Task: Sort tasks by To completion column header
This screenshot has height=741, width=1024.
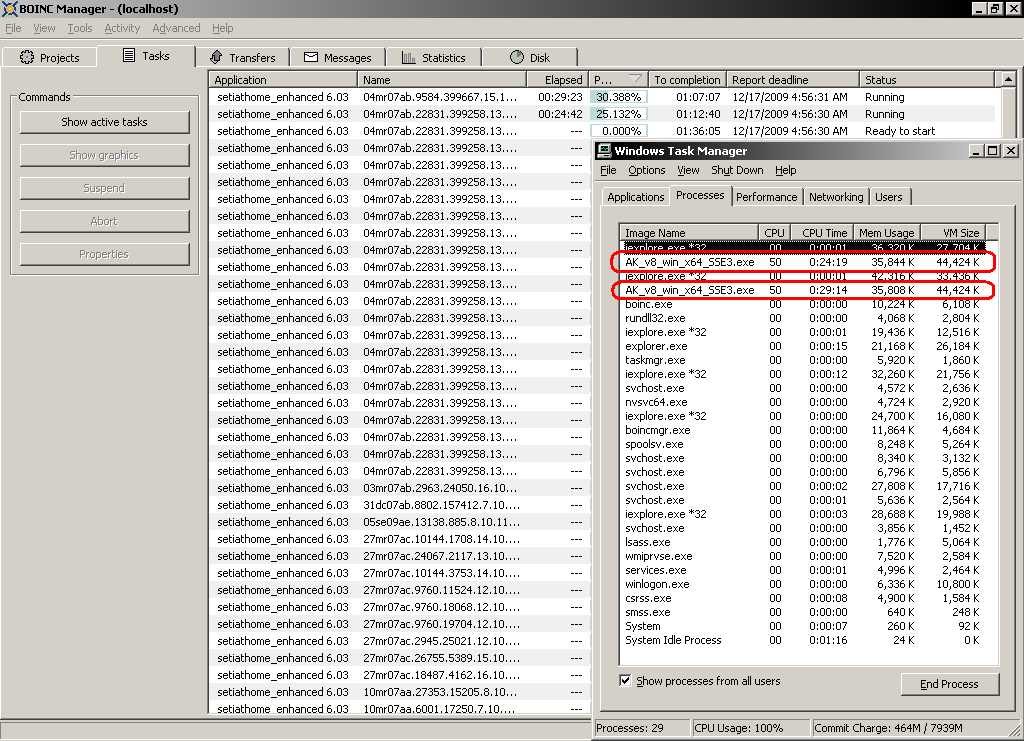Action: tap(687, 80)
